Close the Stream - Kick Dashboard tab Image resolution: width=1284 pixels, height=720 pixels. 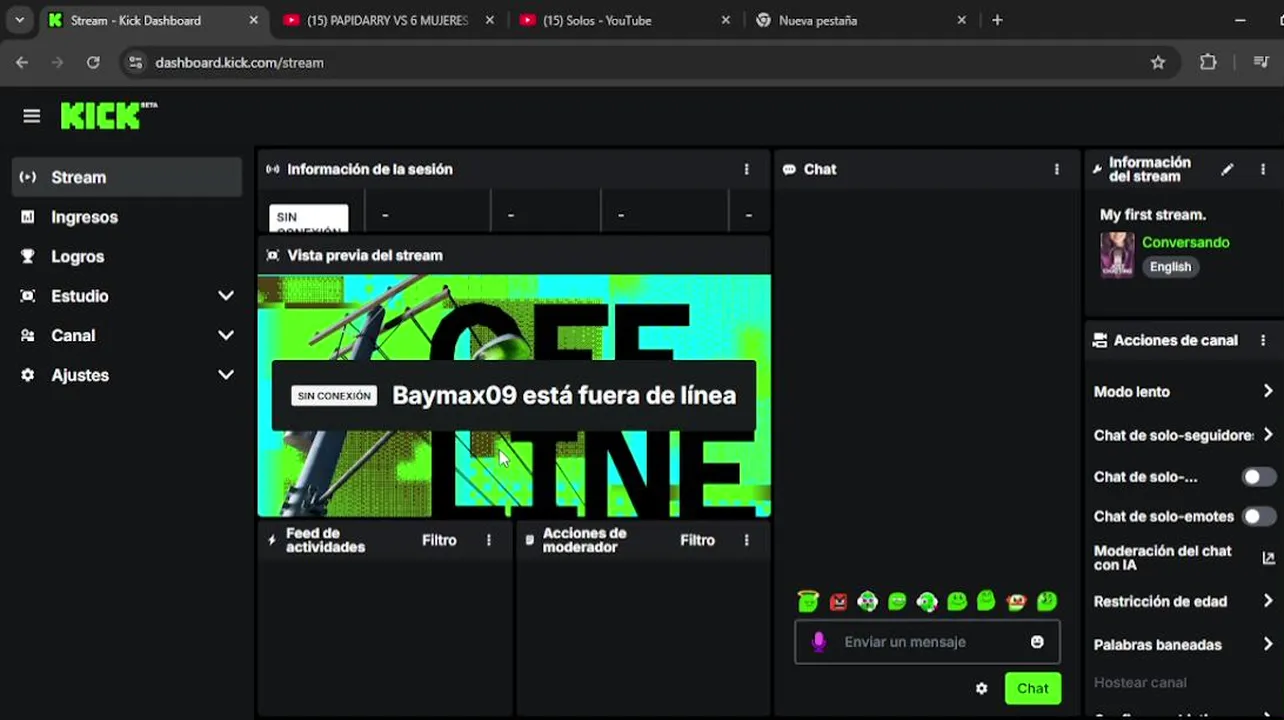pos(253,20)
